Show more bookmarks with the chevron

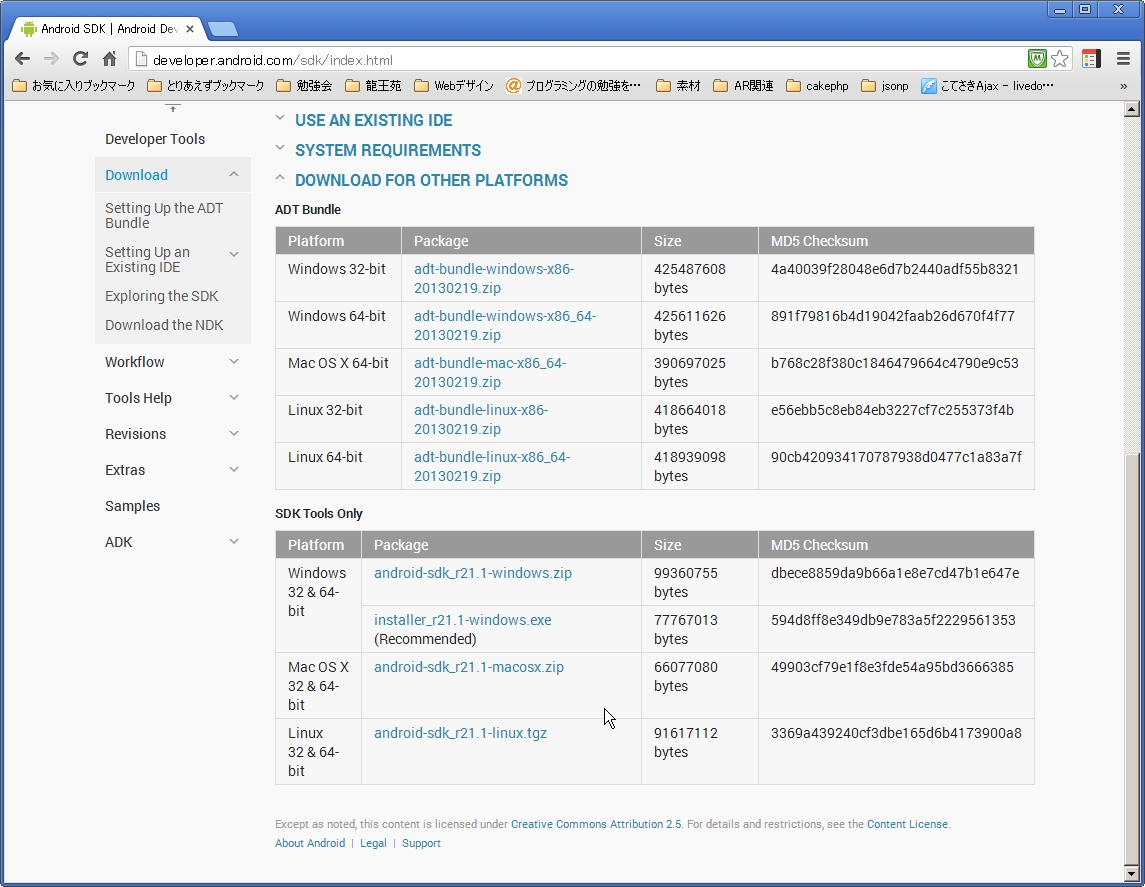(1123, 86)
